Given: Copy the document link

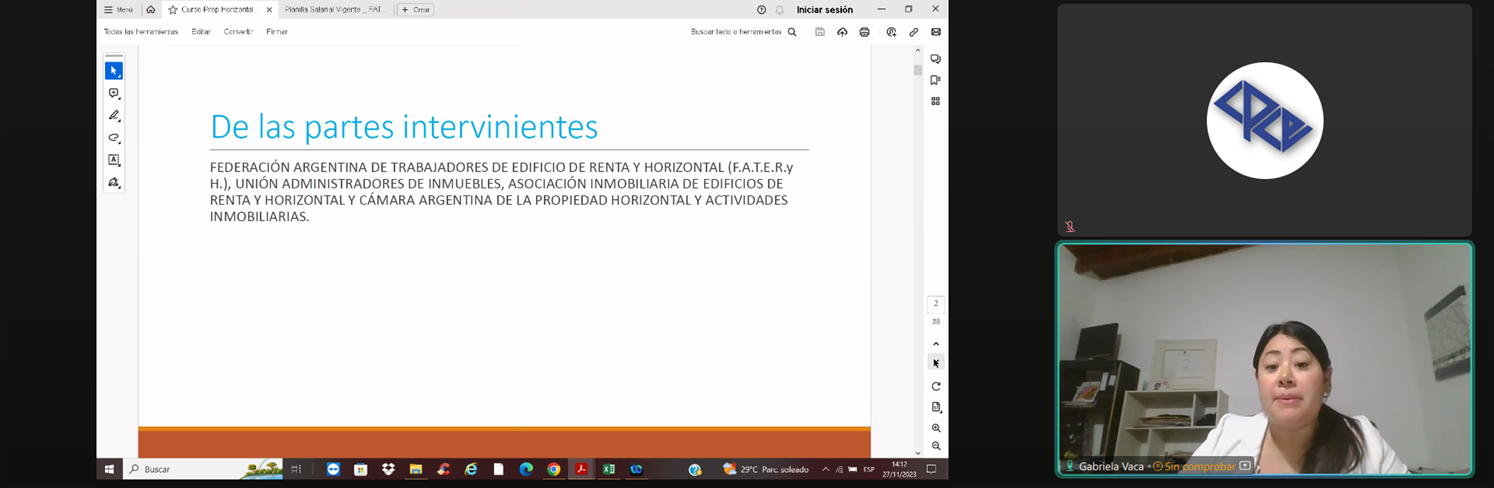Looking at the screenshot, I should [x=913, y=32].
